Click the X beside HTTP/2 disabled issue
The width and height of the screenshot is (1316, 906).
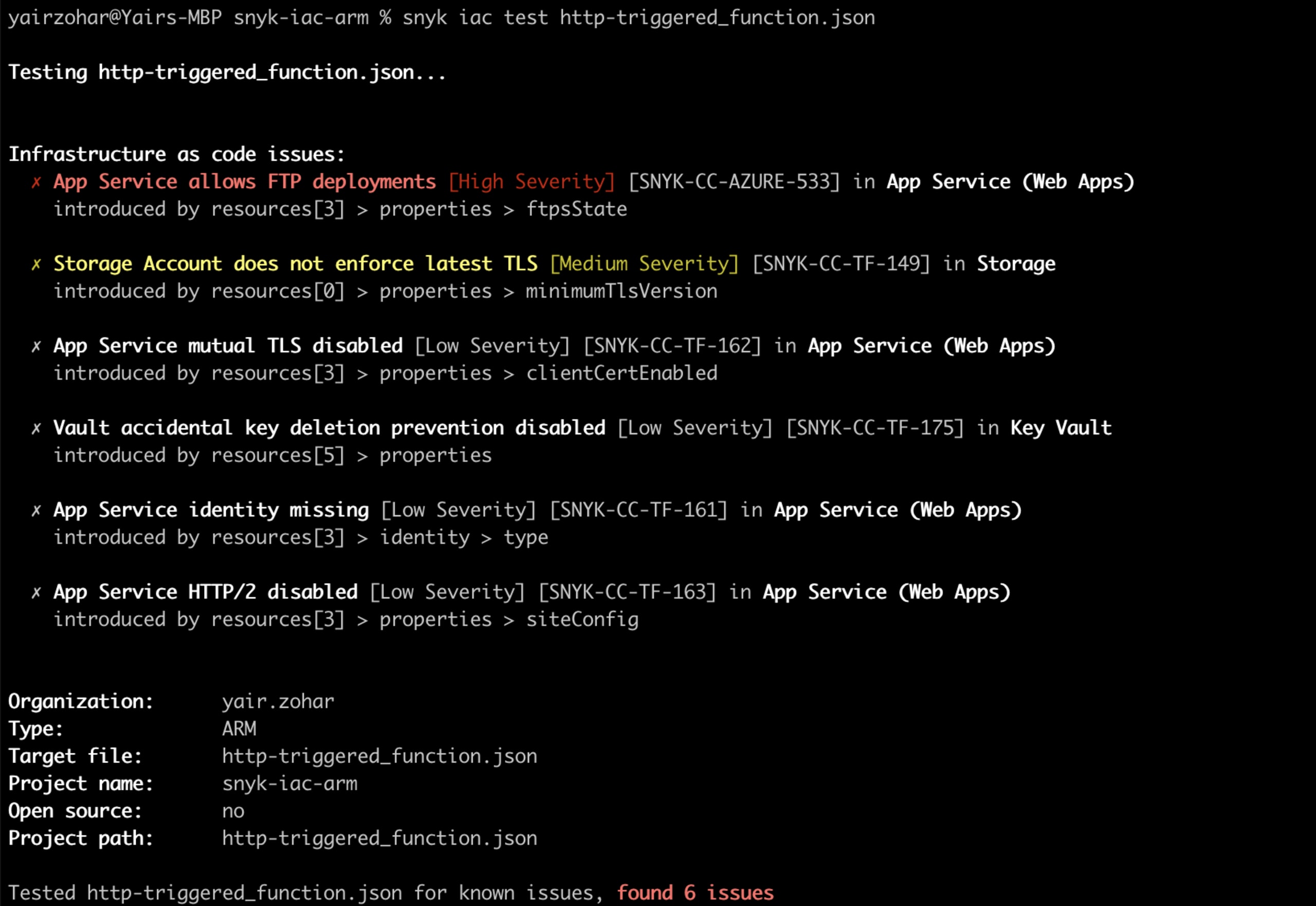coord(36,592)
